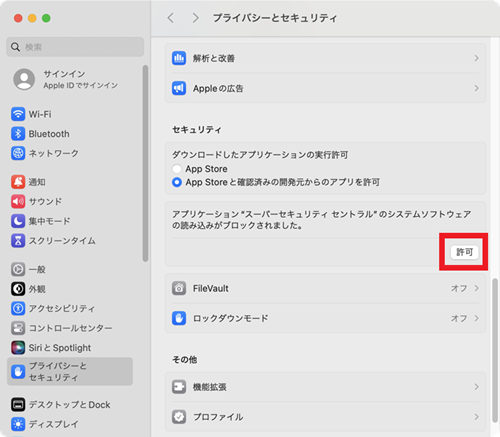Click the 一般 gear icon
Image resolution: width=500 pixels, height=437 pixels.
pyautogui.click(x=18, y=269)
